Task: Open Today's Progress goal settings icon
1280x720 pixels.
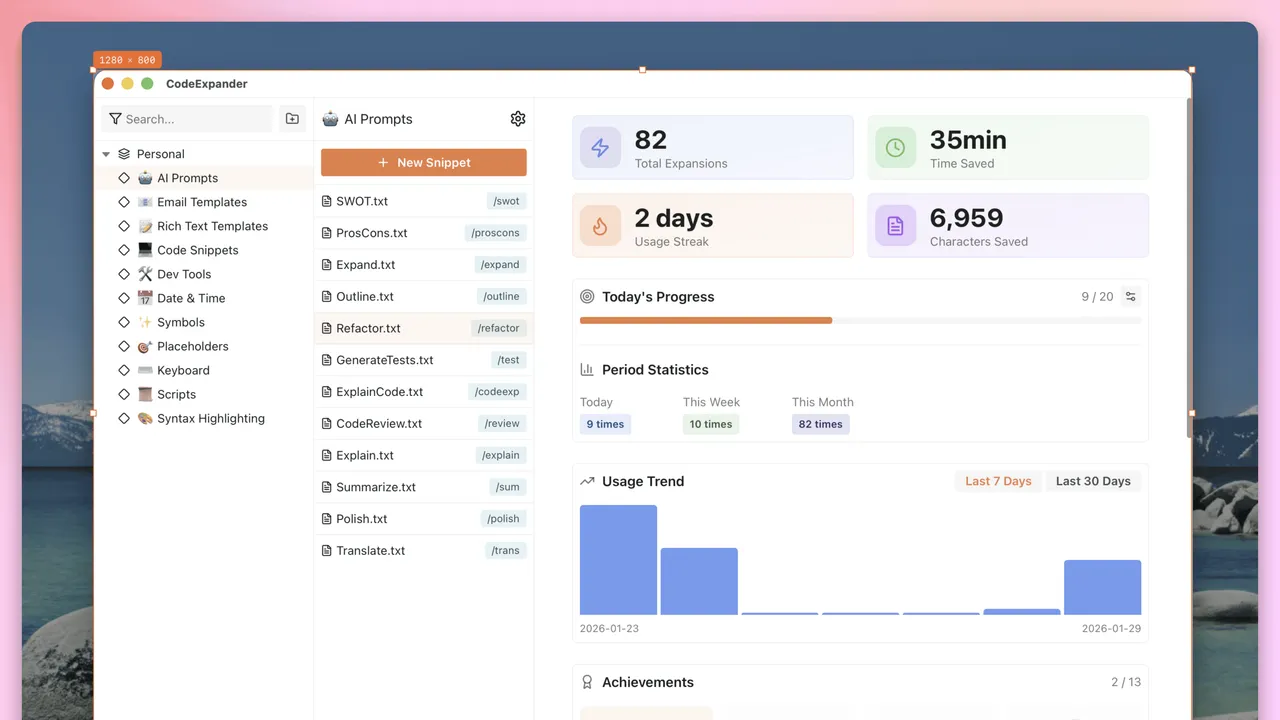Action: [1131, 297]
